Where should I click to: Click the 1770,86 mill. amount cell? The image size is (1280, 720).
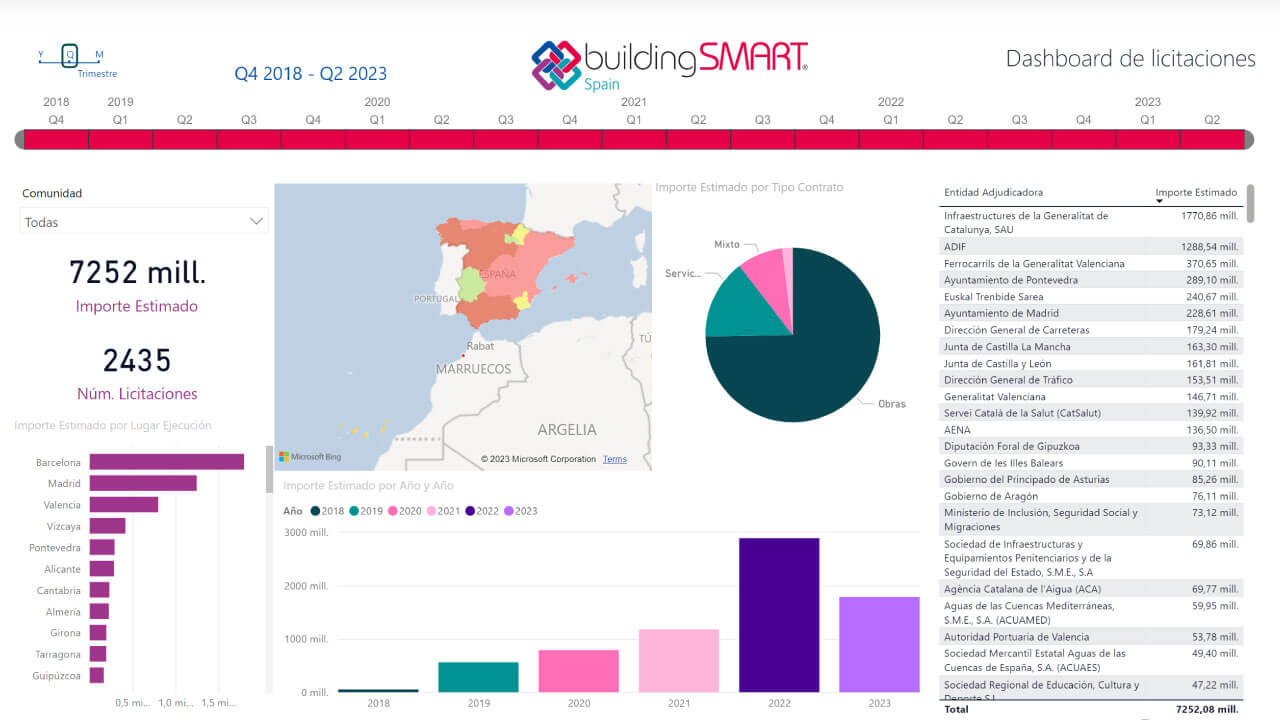(1209, 216)
